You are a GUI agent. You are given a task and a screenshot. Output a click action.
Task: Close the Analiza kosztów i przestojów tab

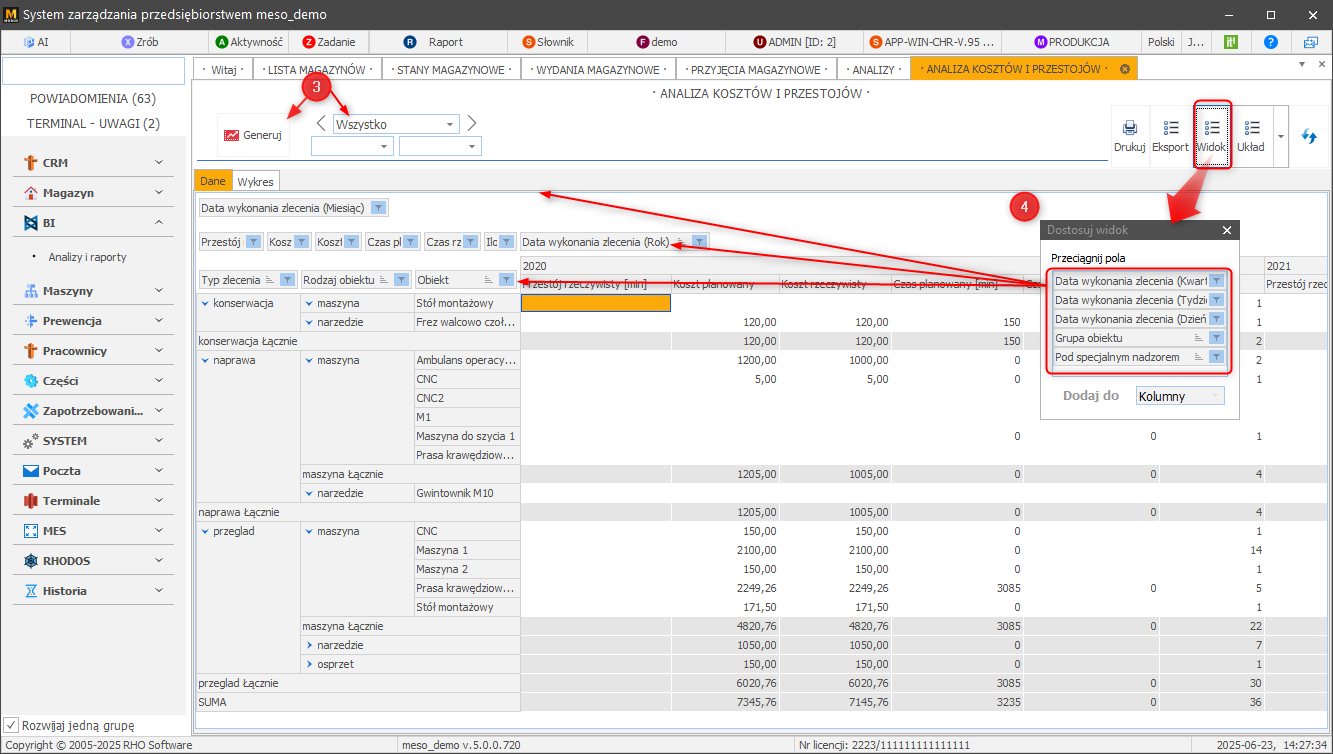[1125, 69]
